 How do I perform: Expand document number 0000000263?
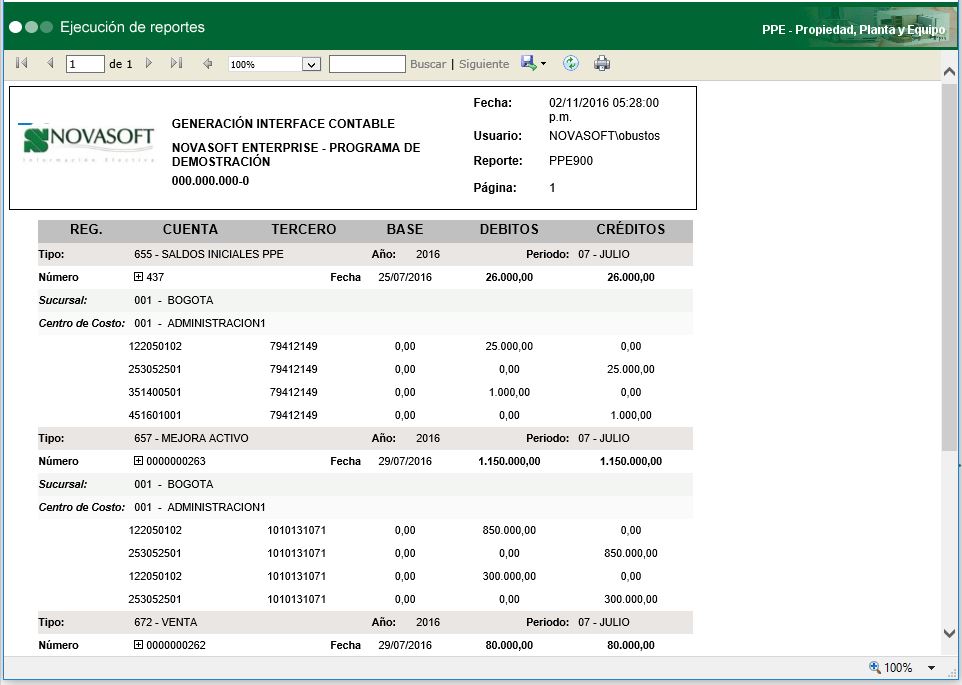coord(139,462)
